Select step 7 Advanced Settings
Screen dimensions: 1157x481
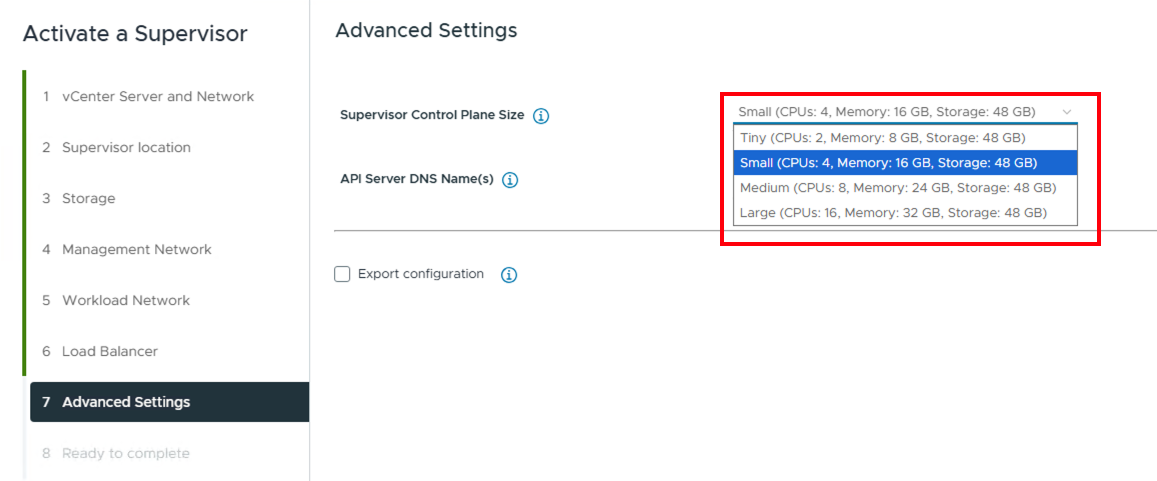[x=126, y=403]
